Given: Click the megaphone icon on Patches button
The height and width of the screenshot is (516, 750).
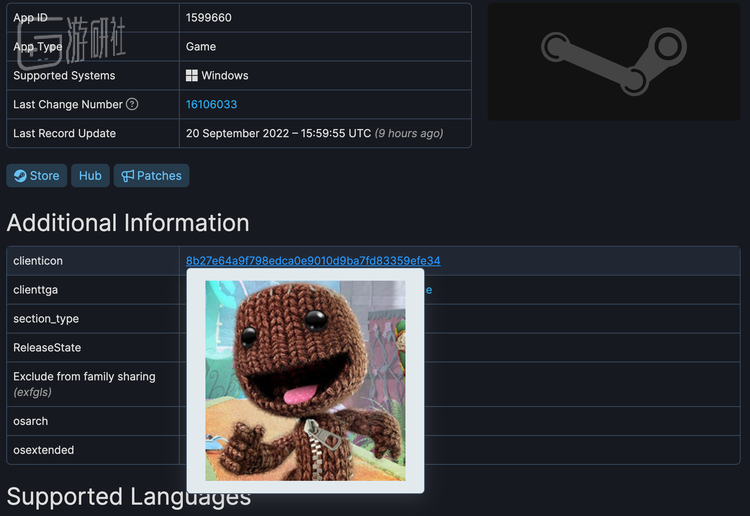Looking at the screenshot, I should (127, 176).
